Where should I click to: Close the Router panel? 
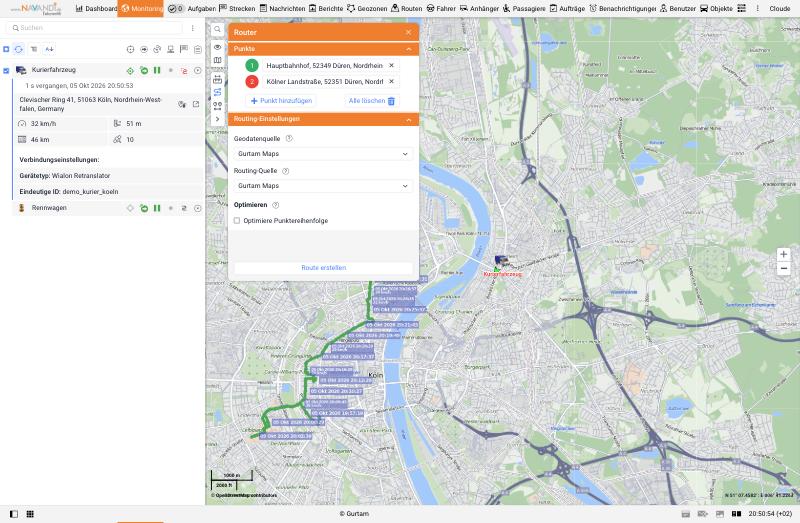point(408,32)
